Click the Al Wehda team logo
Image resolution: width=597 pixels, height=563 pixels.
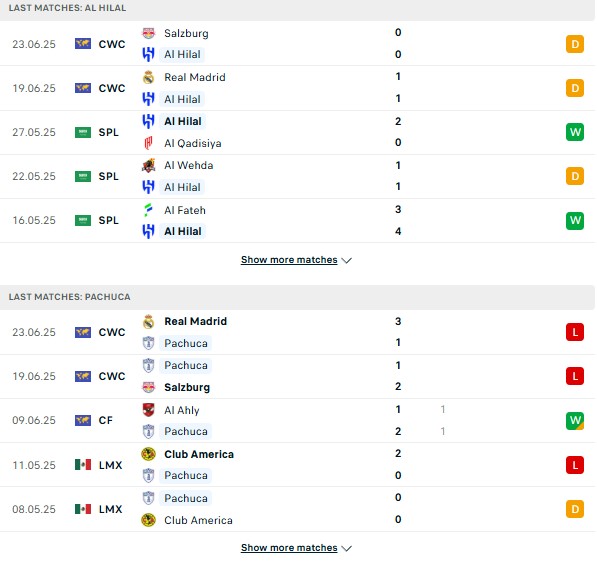tap(148, 165)
